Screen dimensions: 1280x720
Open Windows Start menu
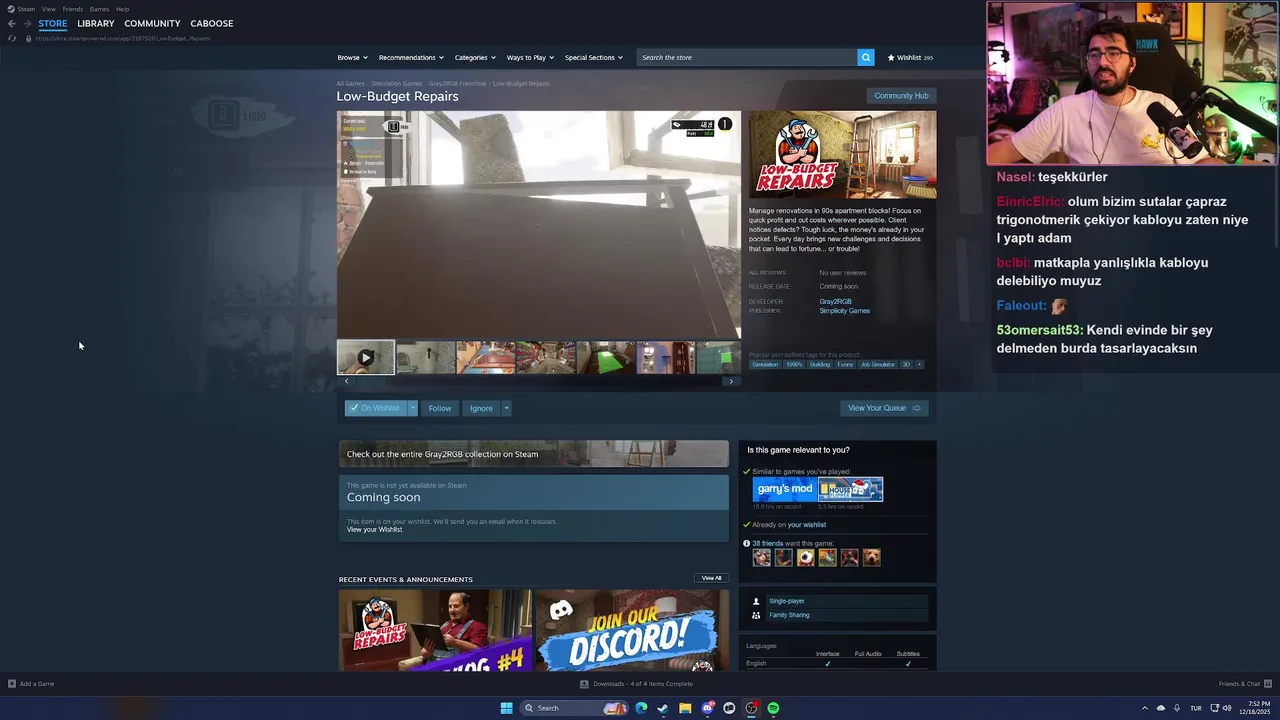coord(507,708)
